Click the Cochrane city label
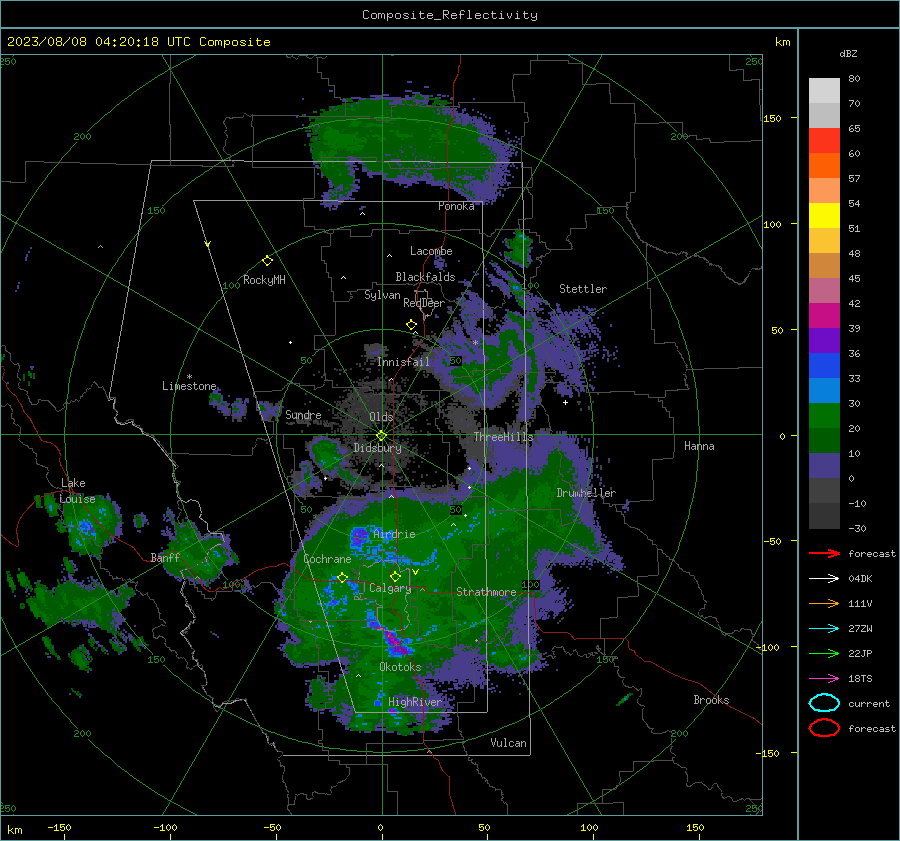This screenshot has height=841, width=900. (327, 559)
